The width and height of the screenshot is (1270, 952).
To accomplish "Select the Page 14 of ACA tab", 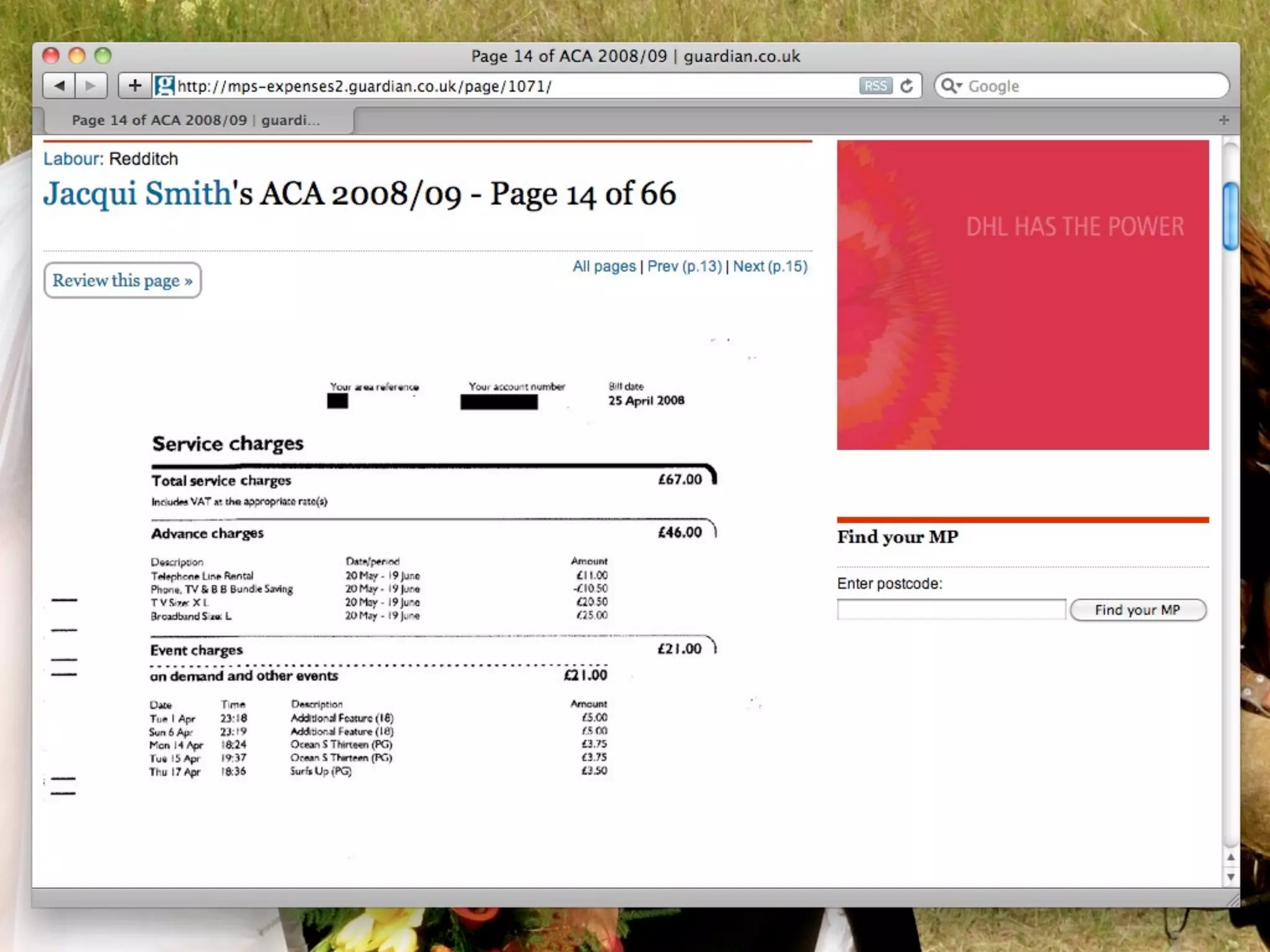I will coord(196,120).
